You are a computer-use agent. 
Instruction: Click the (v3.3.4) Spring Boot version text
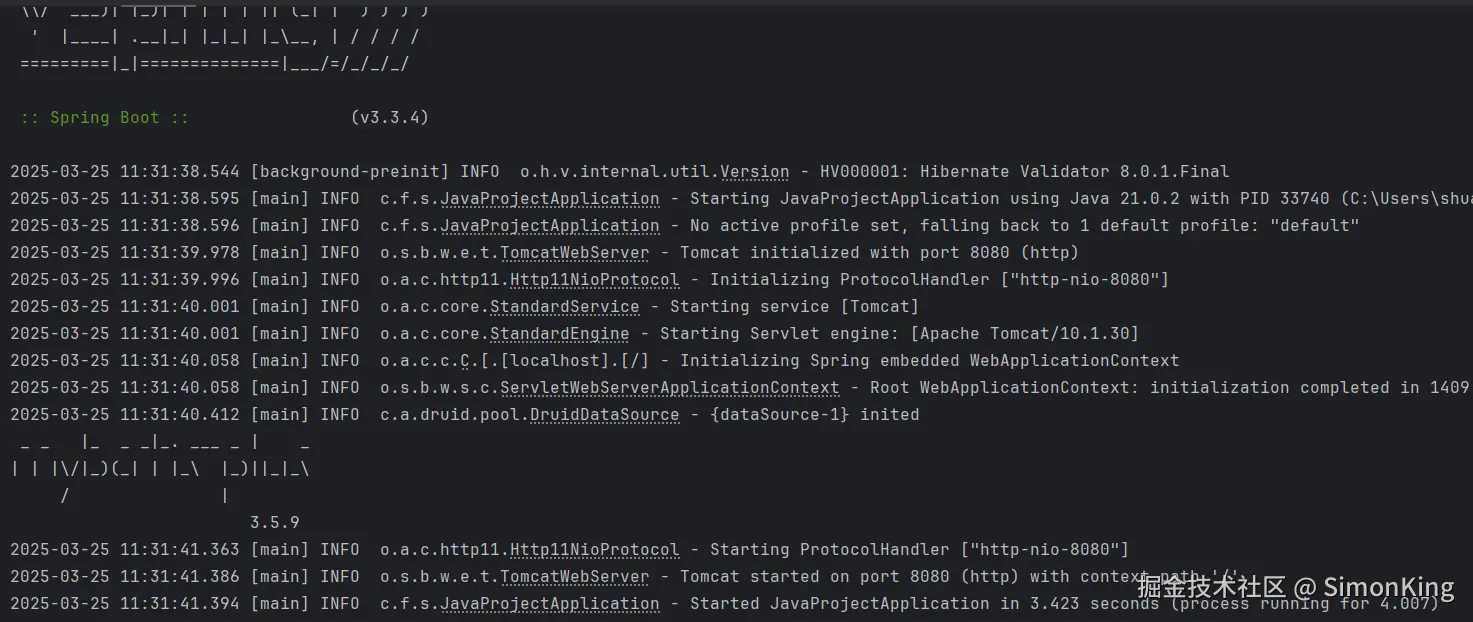[x=390, y=118]
